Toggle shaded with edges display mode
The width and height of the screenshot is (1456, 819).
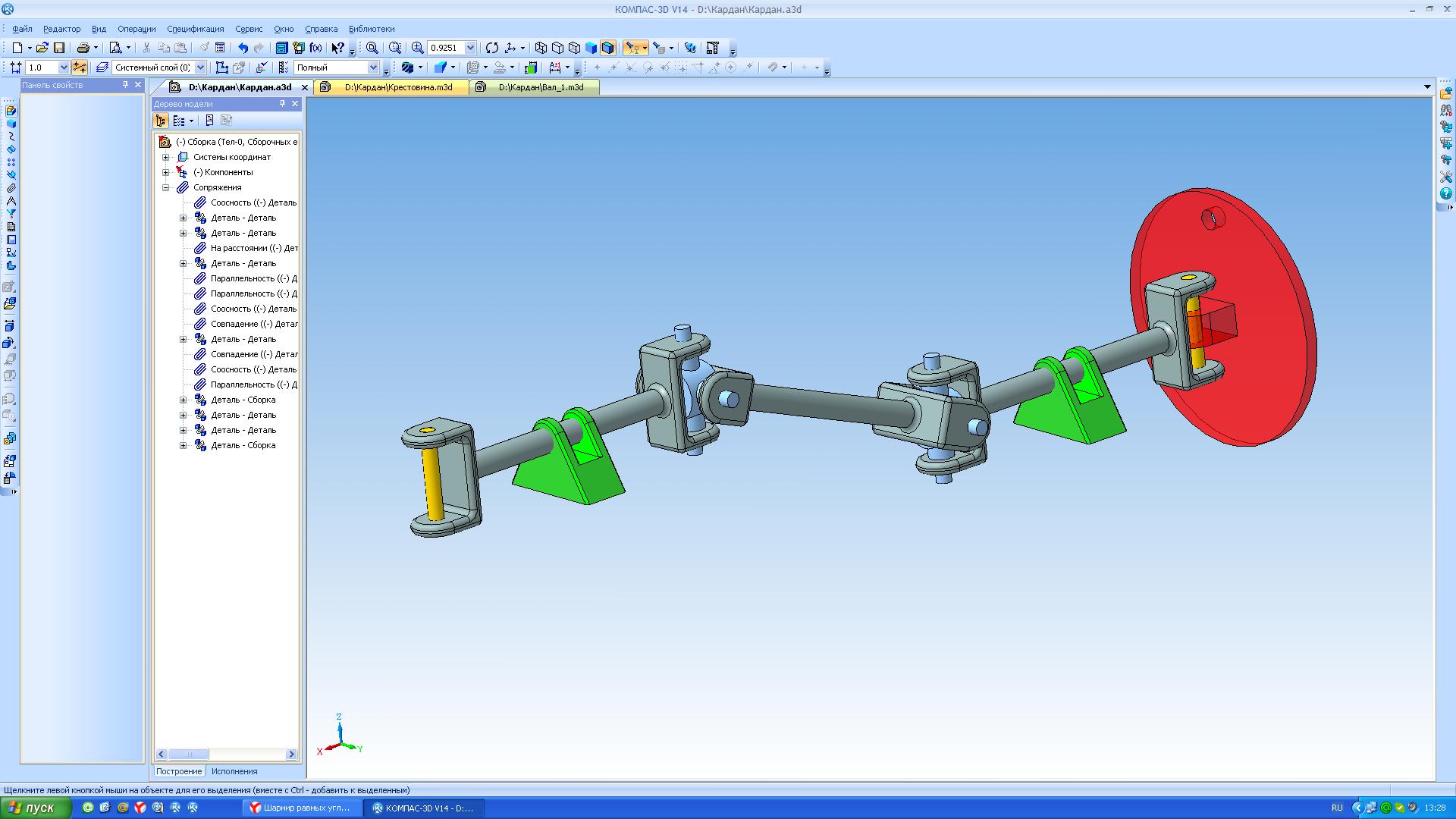(608, 48)
